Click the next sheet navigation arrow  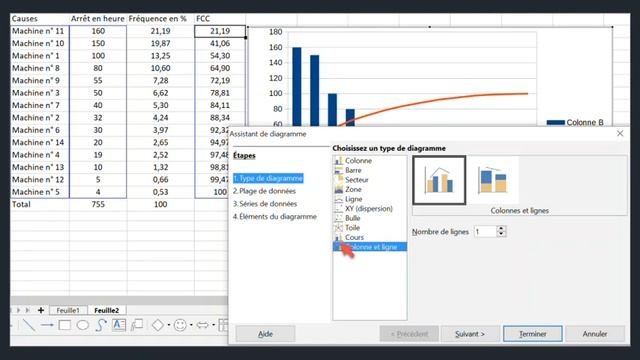coord(18,310)
